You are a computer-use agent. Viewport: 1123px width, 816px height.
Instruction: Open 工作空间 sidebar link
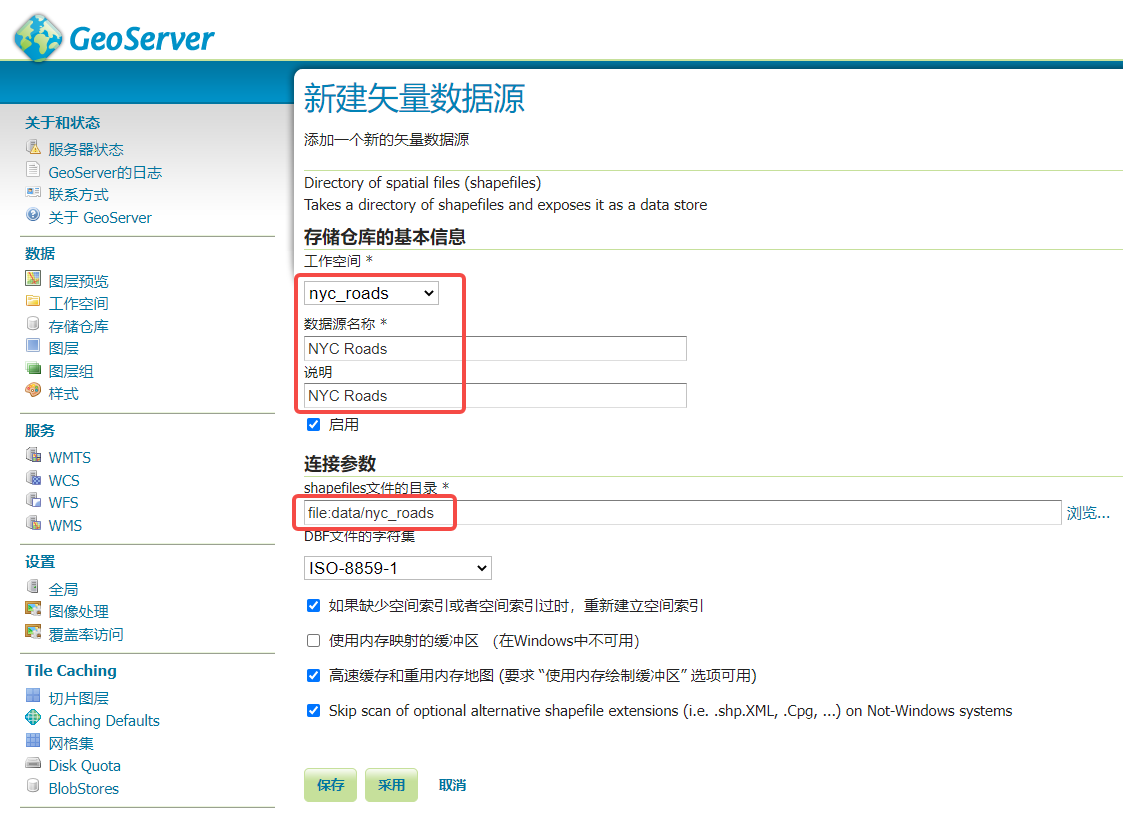click(x=78, y=304)
